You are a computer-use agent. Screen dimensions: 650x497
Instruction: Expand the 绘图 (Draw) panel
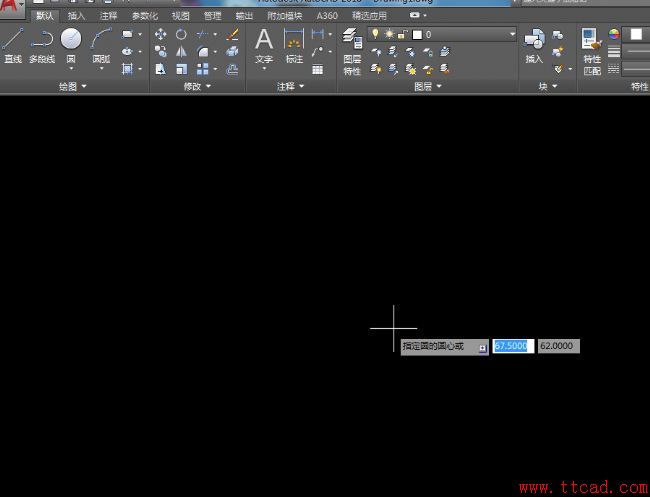pyautogui.click(x=73, y=86)
